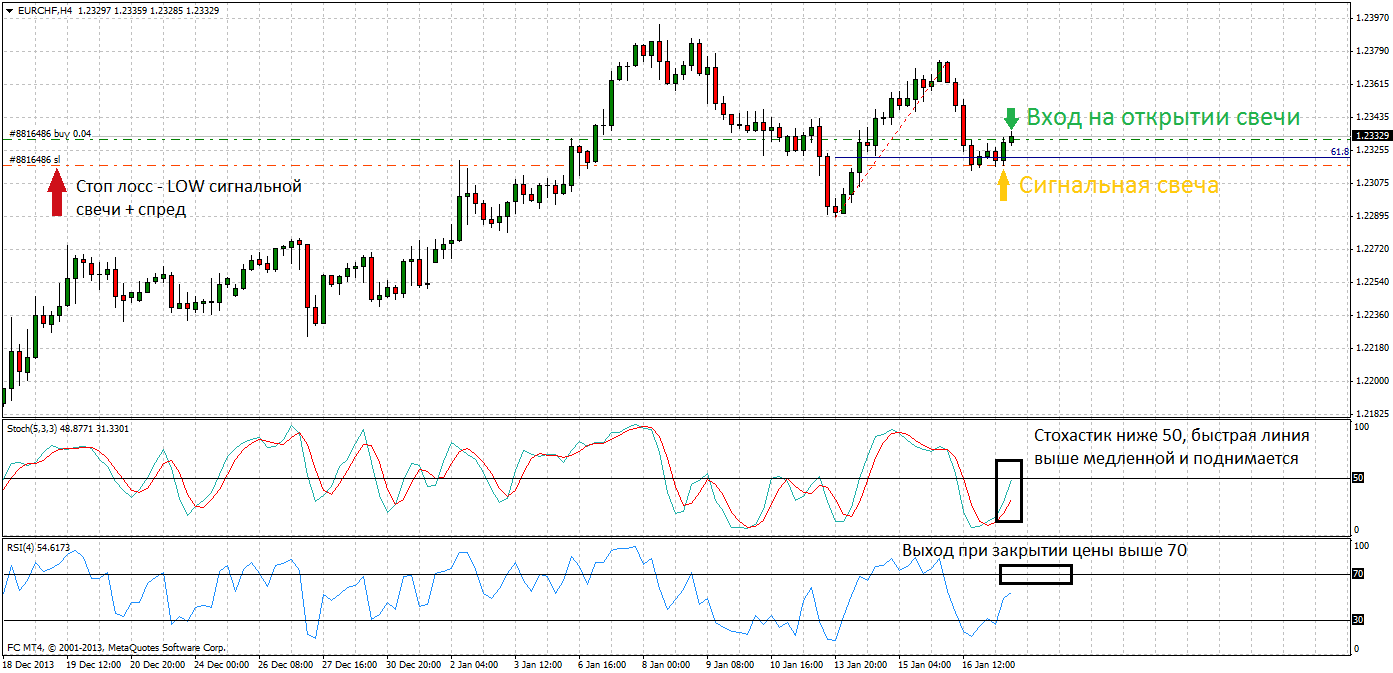Click the 61.8 Fibonacci level label
The width and height of the screenshot is (1393, 673).
pos(1340,152)
